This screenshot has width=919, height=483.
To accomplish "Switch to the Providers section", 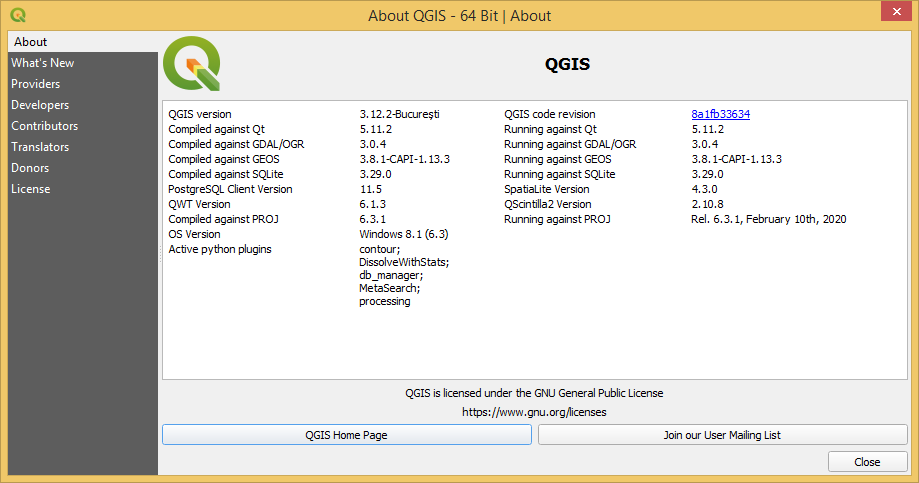I will [x=83, y=84].
